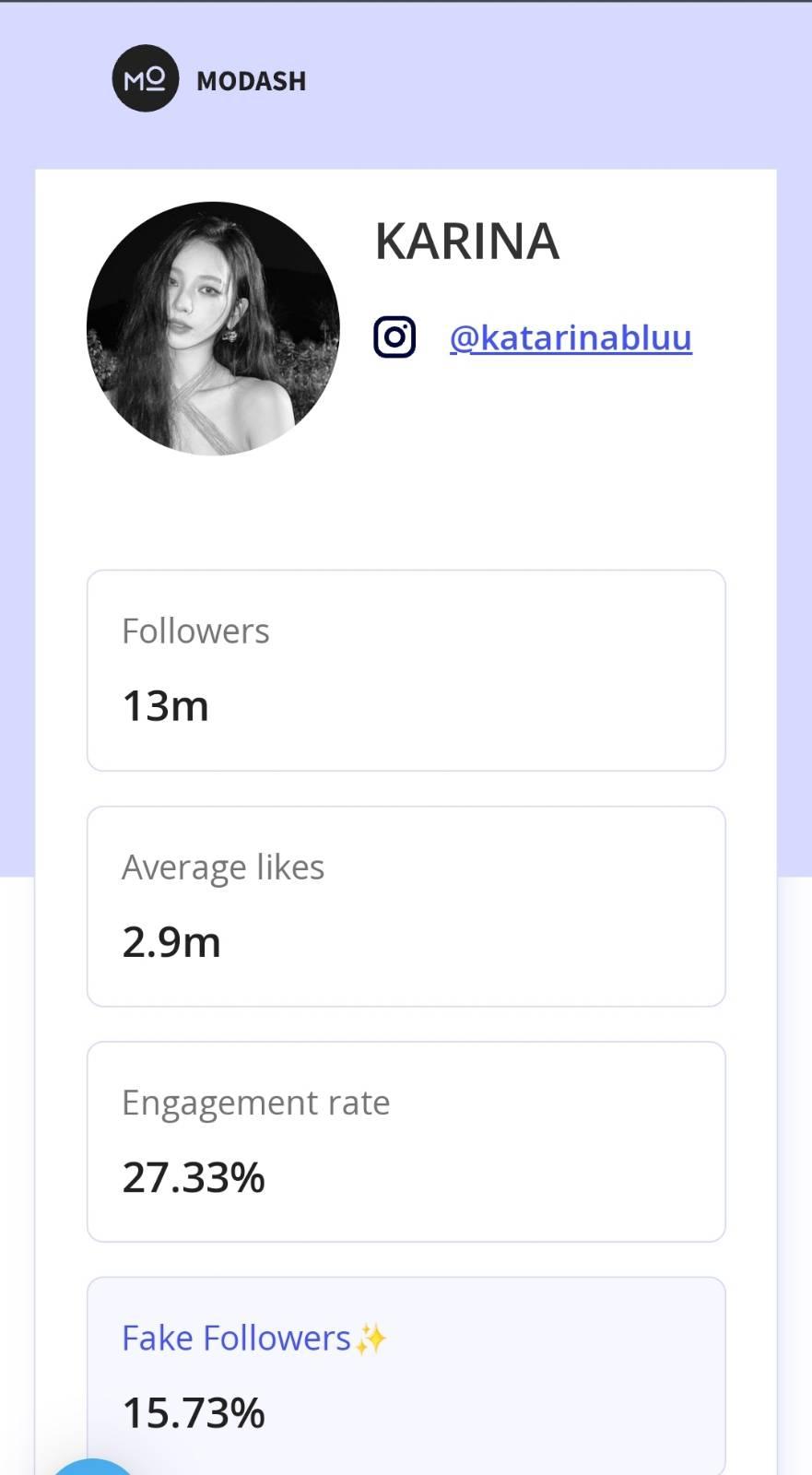This screenshot has height=1475, width=812.
Task: Click the MODASH wordmark text
Action: 251,81
